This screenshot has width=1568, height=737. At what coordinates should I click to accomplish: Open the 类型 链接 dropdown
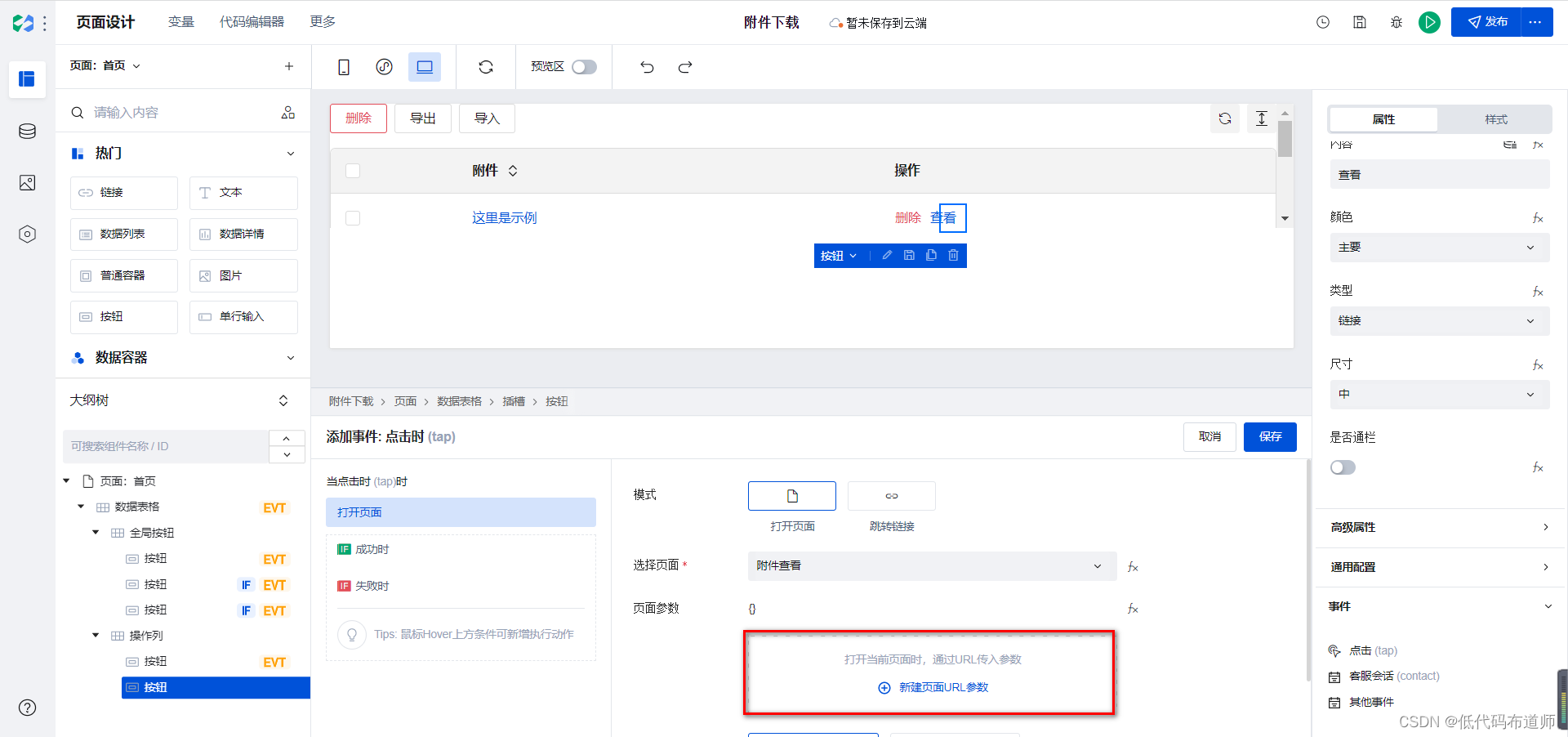(x=1440, y=321)
